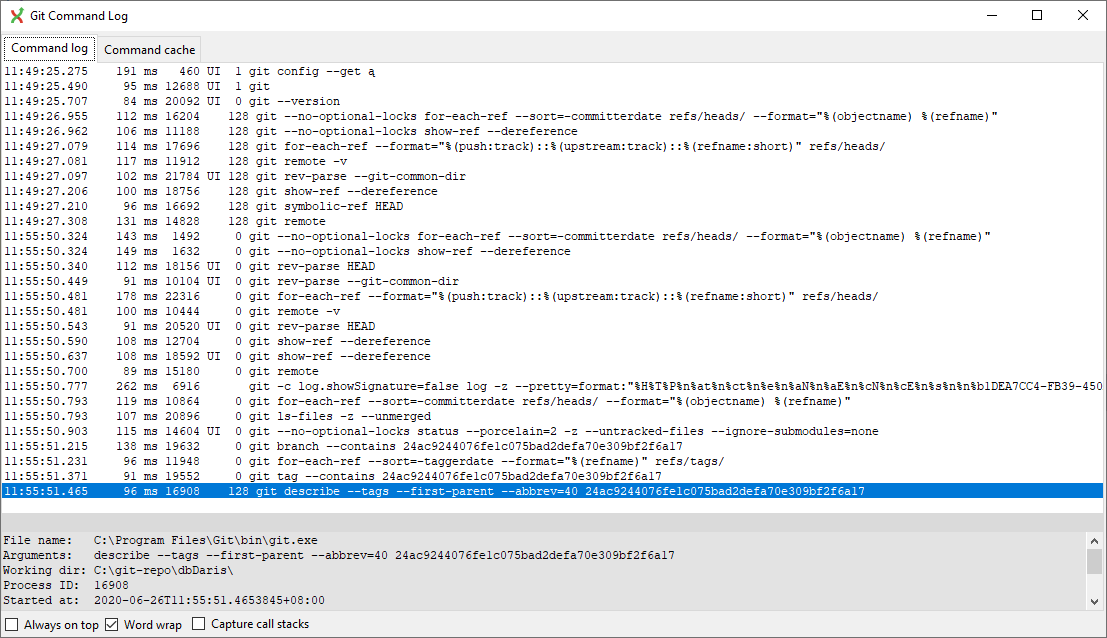The image size is (1107, 638).
Task: Click the Git Command Log title bar icon
Action: click(x=15, y=15)
